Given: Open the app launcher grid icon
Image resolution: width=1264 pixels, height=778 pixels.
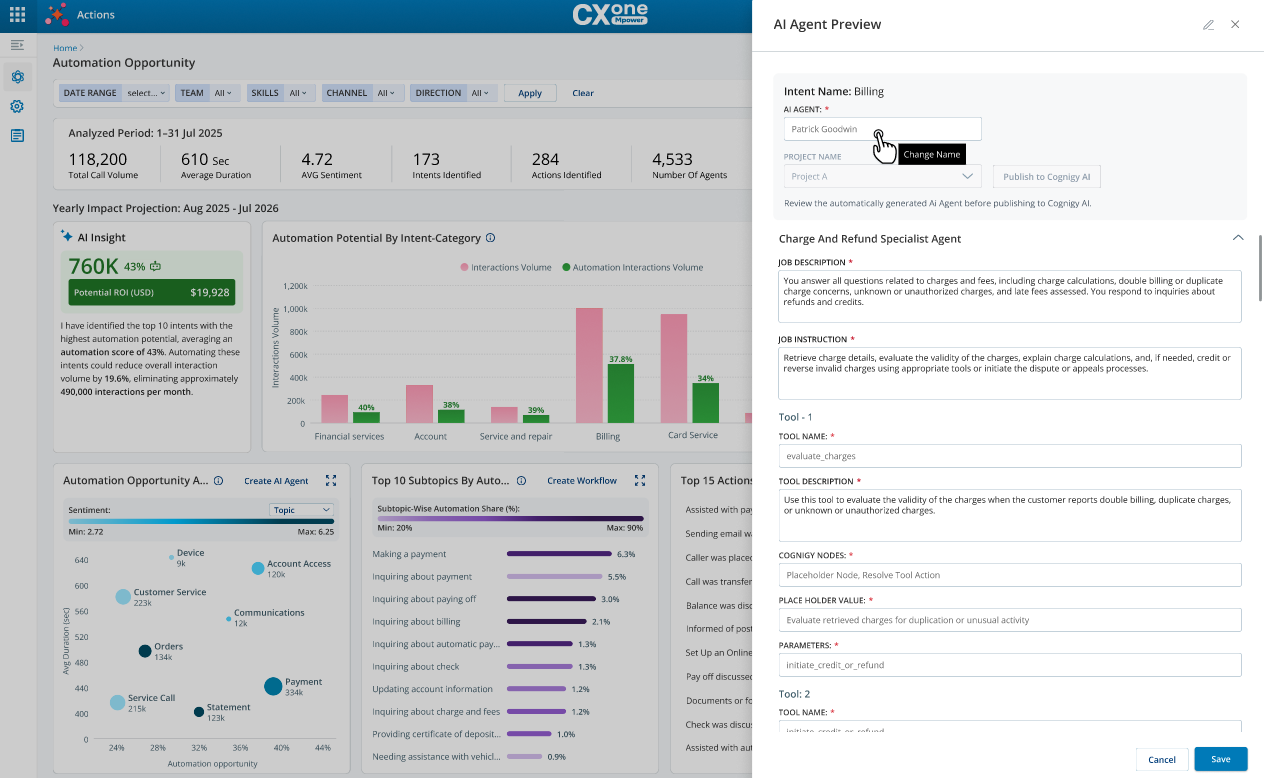Looking at the screenshot, I should [x=17, y=15].
